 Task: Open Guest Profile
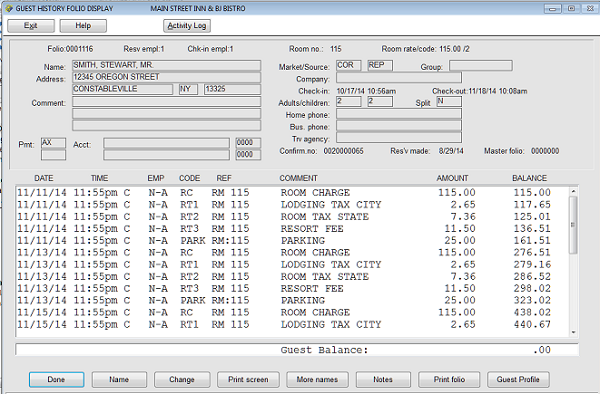pyautogui.click(x=518, y=379)
